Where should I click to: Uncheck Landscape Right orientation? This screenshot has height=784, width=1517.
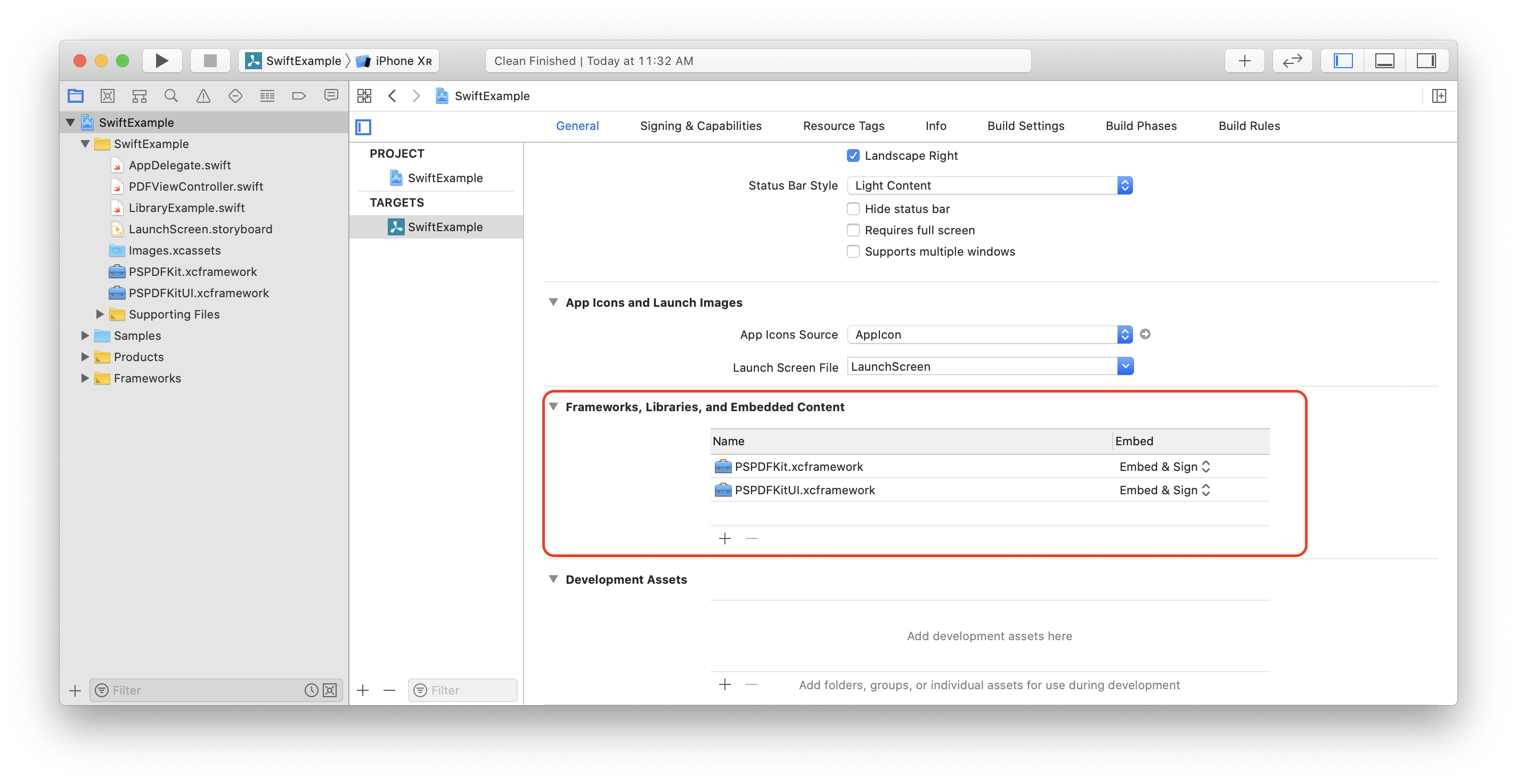tap(853, 156)
